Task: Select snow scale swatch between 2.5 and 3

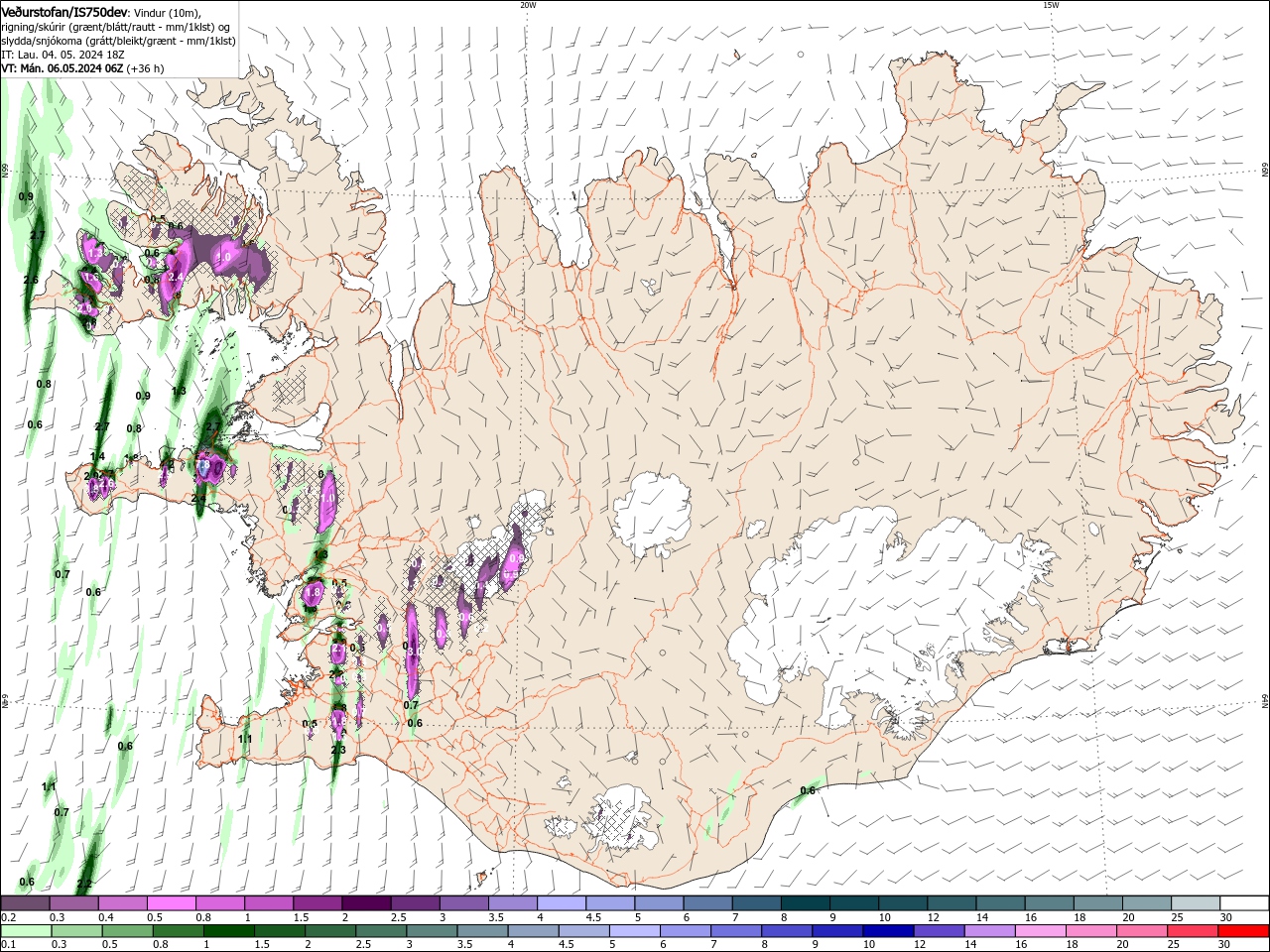Action: click(x=415, y=903)
